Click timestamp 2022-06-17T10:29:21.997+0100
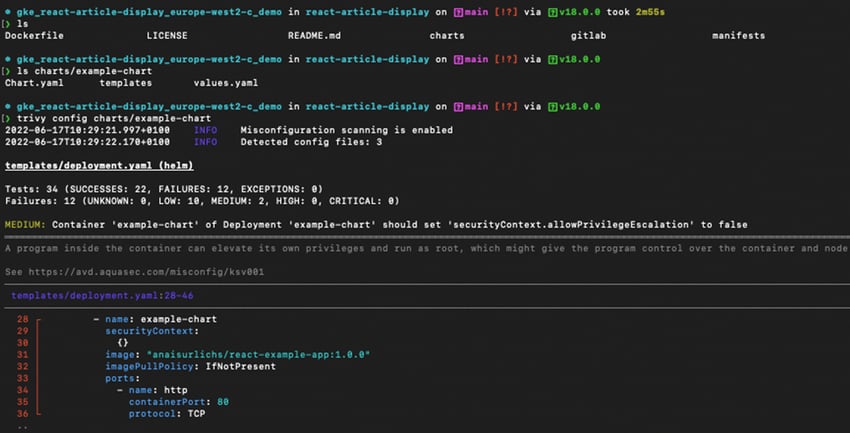The image size is (850, 433). [x=87, y=131]
